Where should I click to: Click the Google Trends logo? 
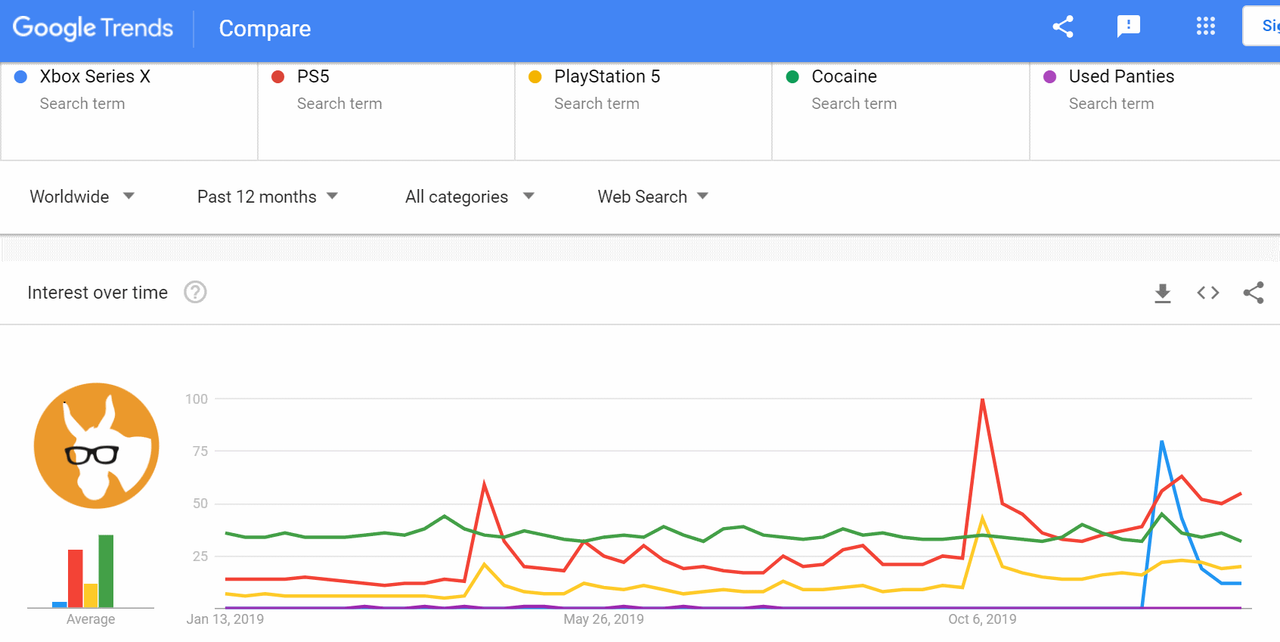pos(93,28)
